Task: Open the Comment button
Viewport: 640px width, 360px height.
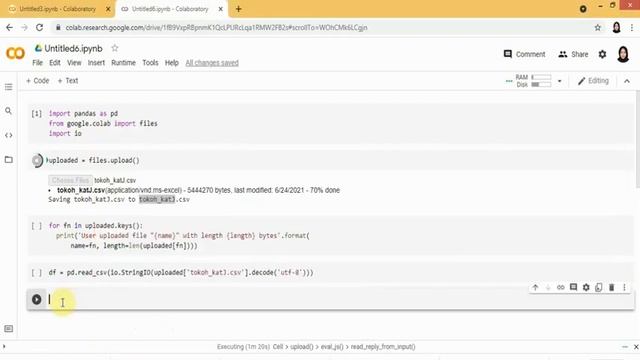Action: (524, 54)
